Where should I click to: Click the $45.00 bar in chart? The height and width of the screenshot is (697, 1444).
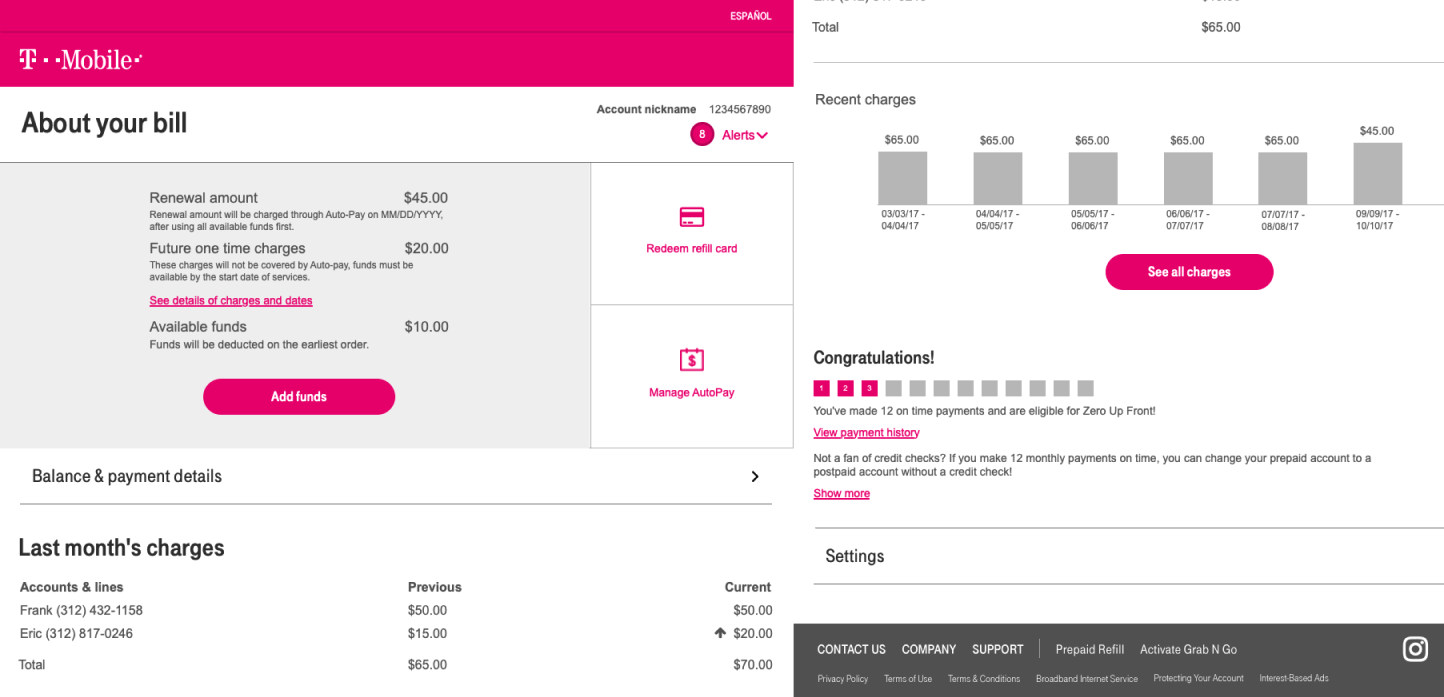tap(1377, 174)
